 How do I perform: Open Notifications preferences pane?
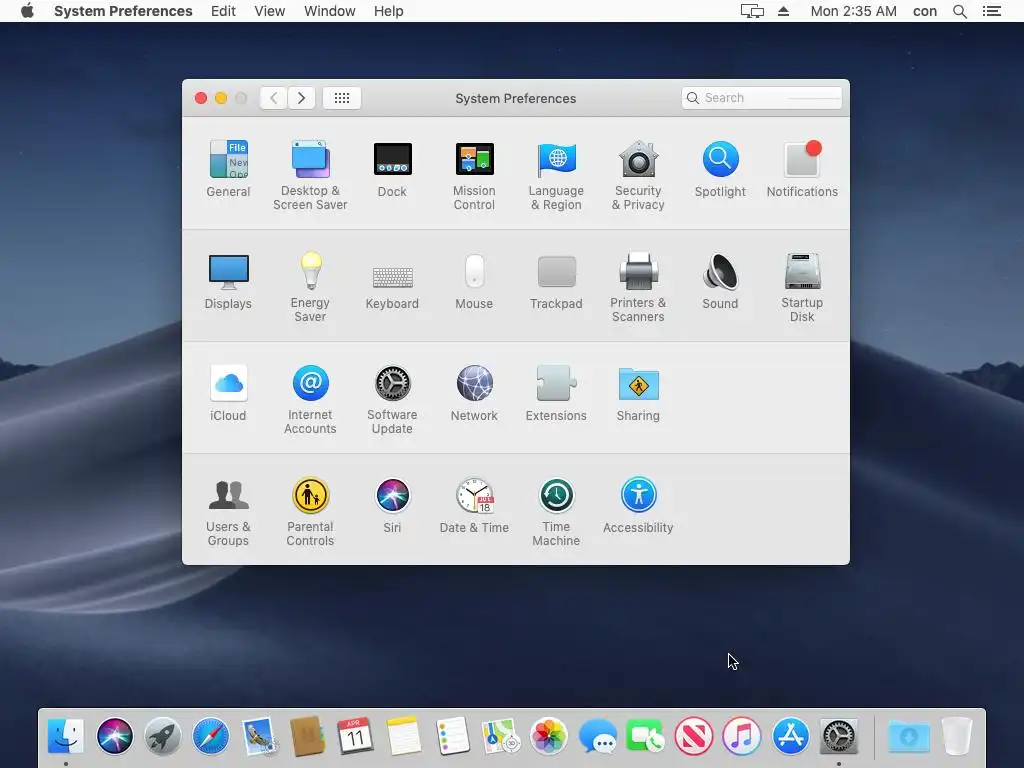pyautogui.click(x=802, y=168)
